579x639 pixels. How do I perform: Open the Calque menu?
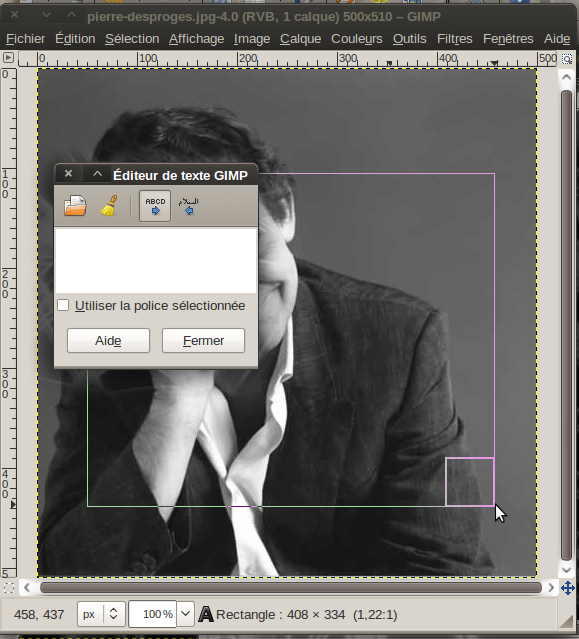pyautogui.click(x=300, y=39)
